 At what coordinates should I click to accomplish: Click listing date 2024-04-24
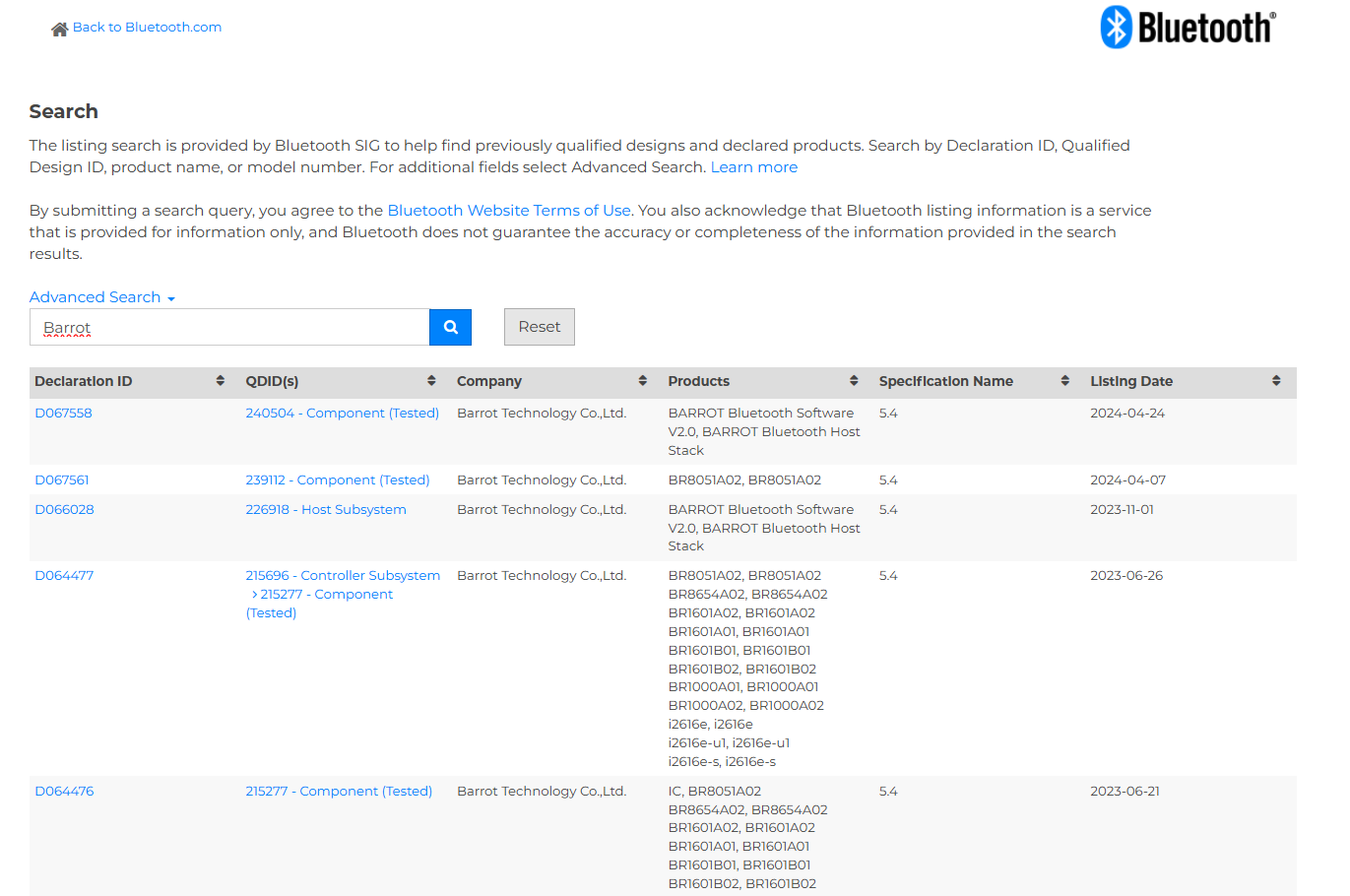tap(1127, 414)
